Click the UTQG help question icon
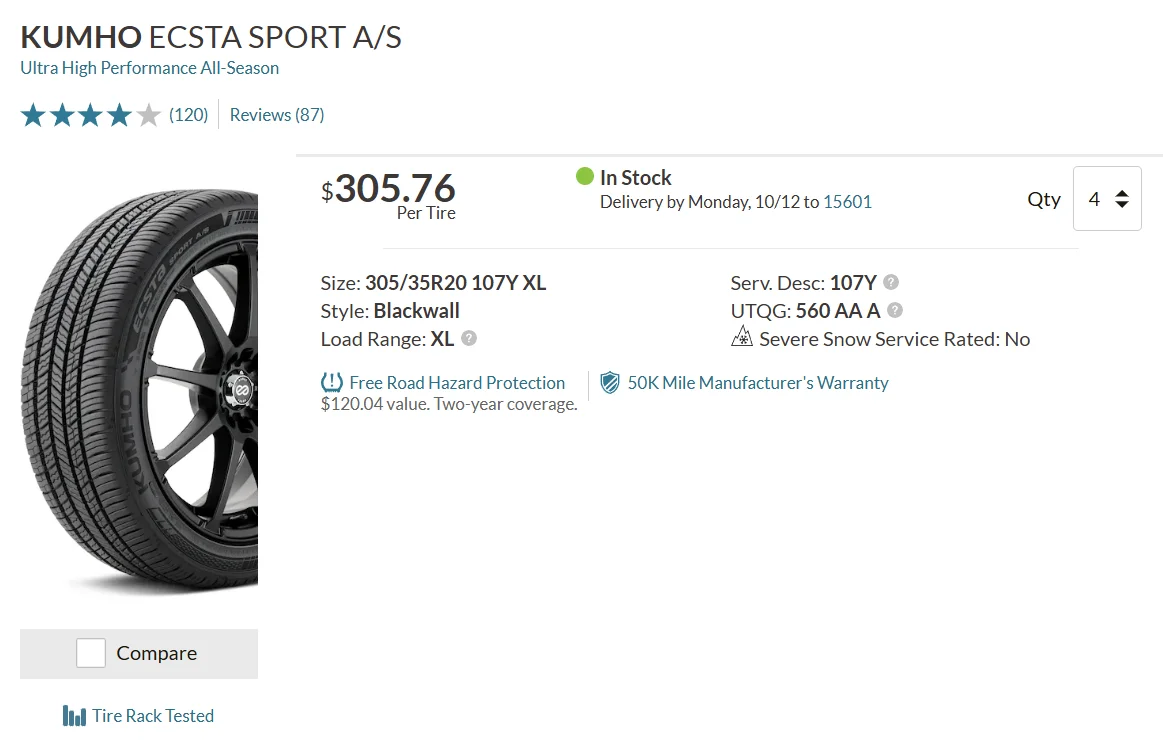Image resolution: width=1163 pixels, height=740 pixels. coord(895,310)
